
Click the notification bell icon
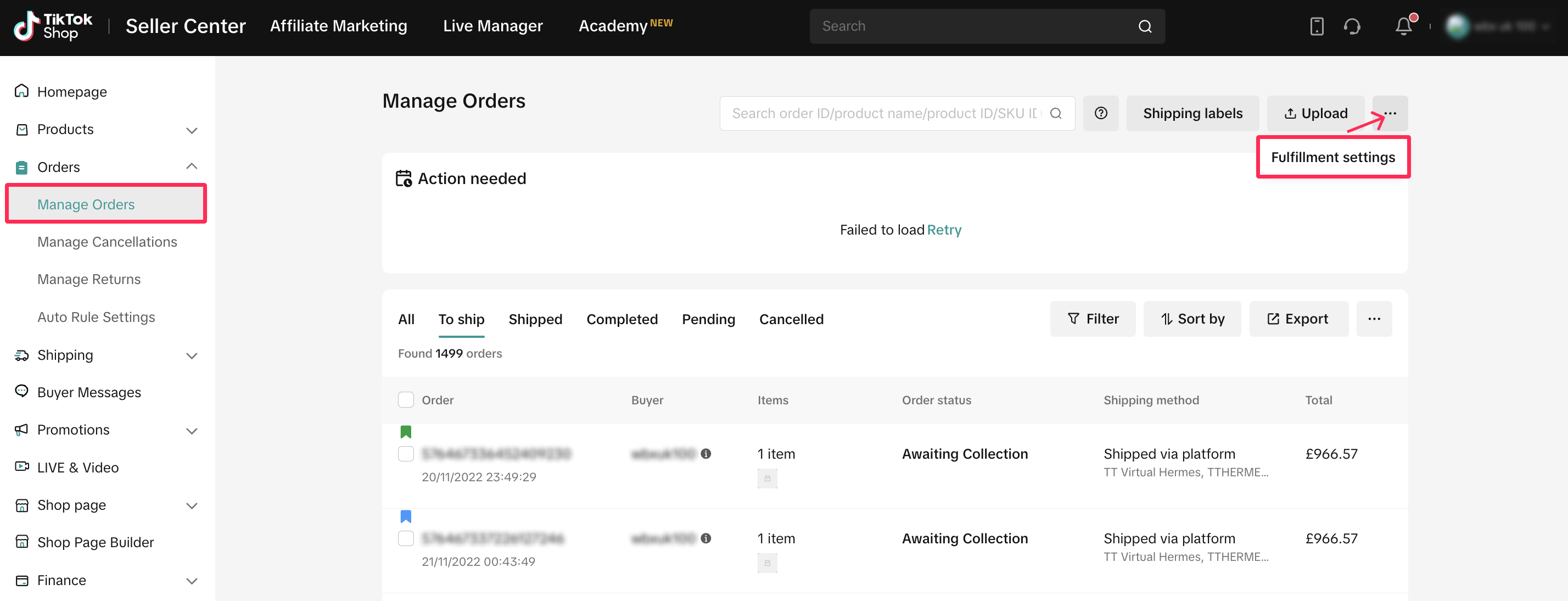(1403, 26)
